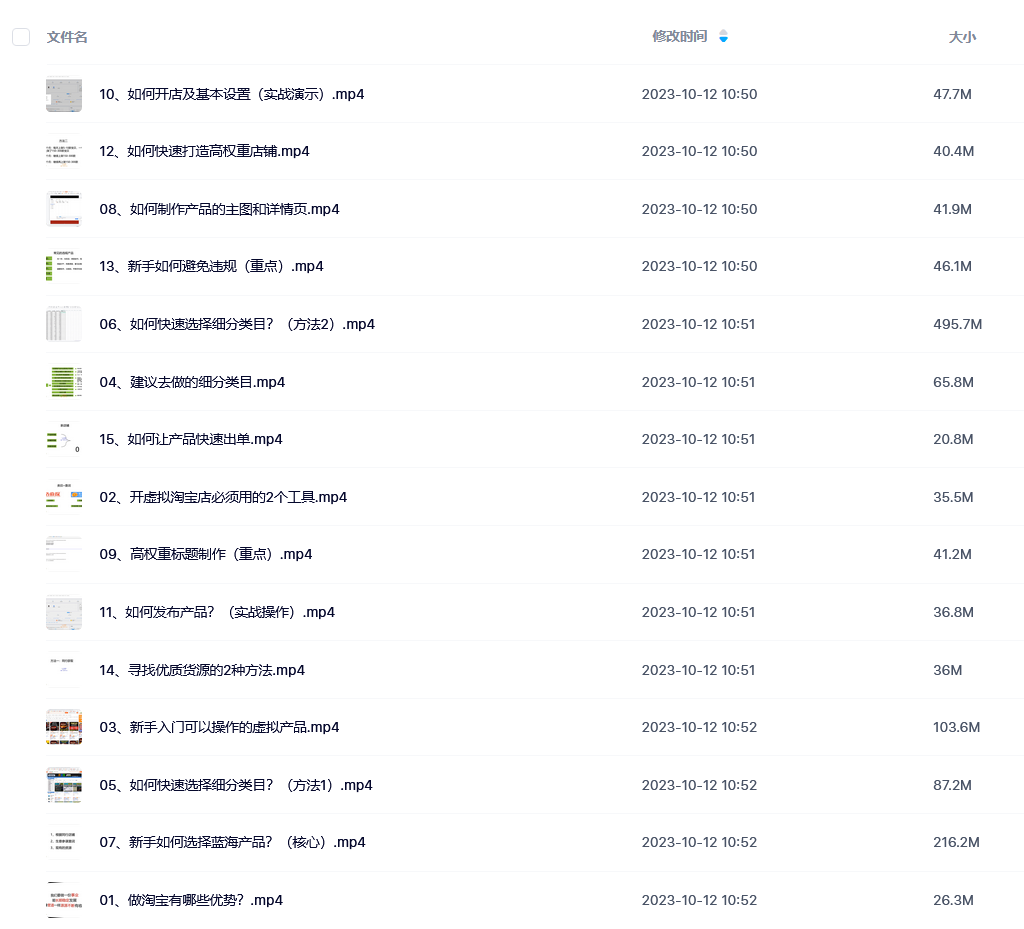Open file 01、做淘宝有哪些优势?.mp4
Image resolution: width=1024 pixels, height=929 pixels.
191,900
